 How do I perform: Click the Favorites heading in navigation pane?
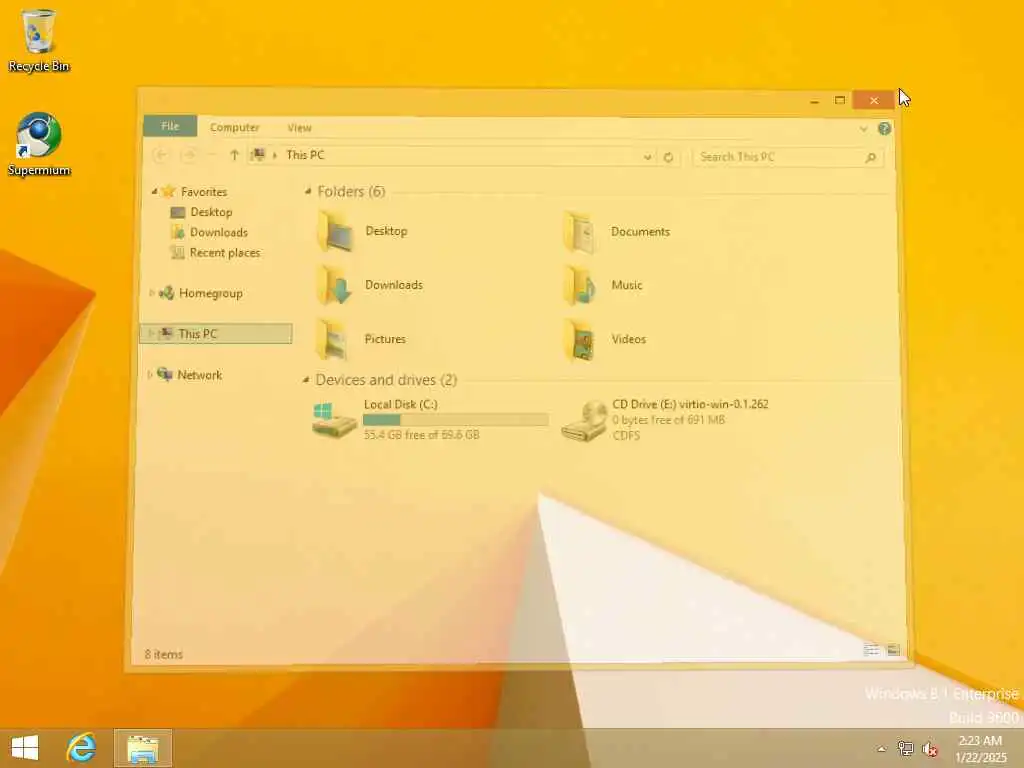pyautogui.click(x=204, y=192)
